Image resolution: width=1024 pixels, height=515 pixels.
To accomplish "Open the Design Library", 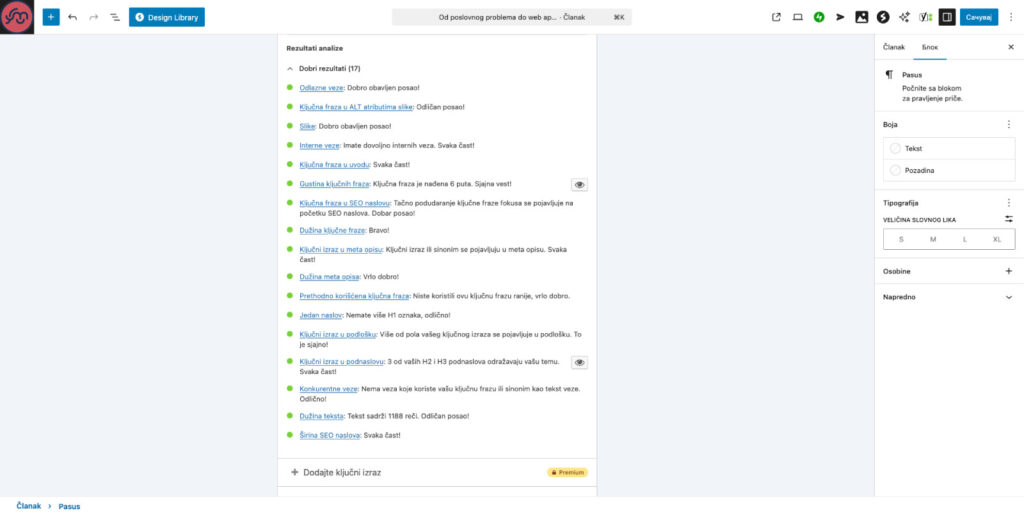I will click(167, 17).
